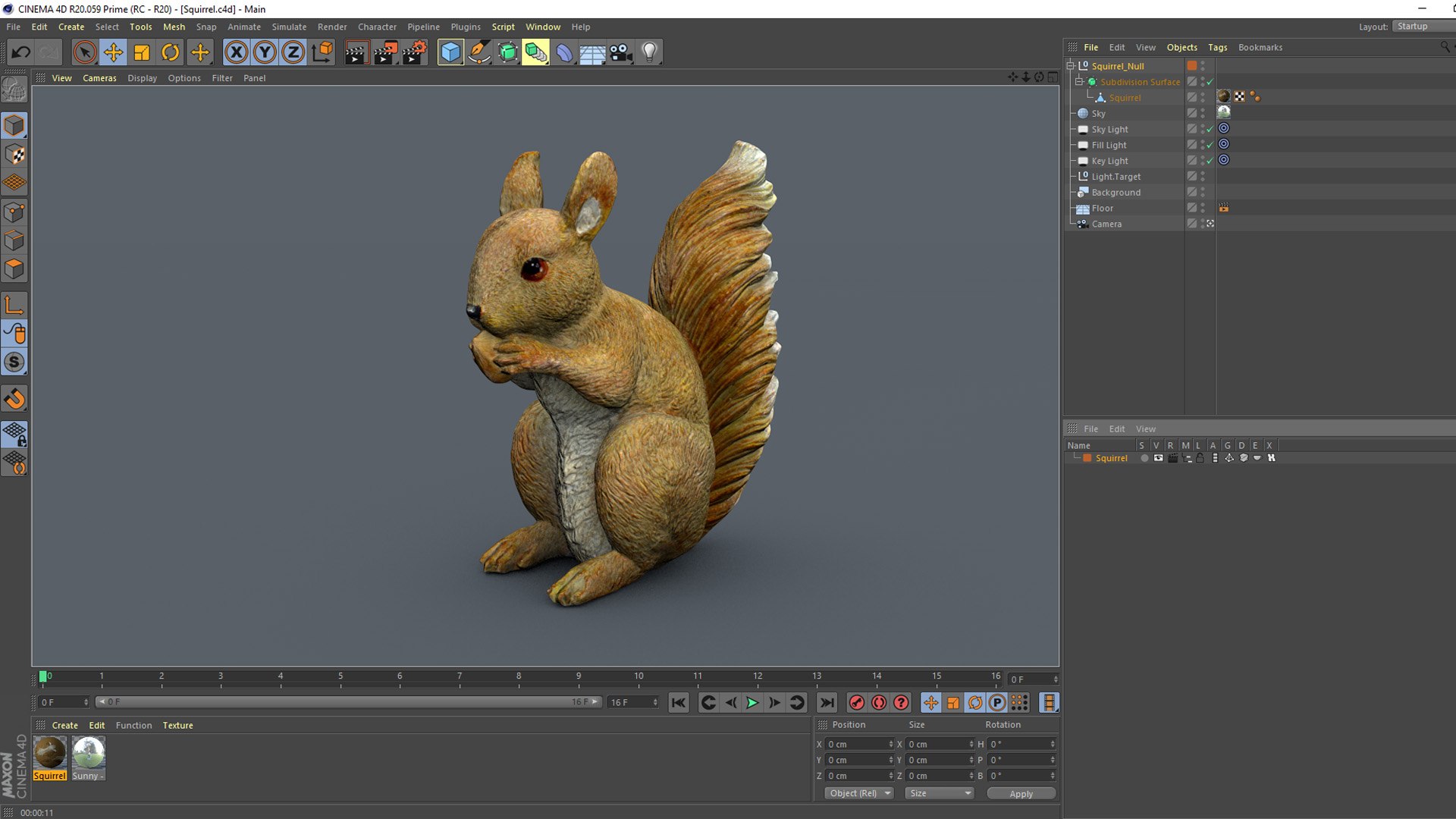Click the Squirrel_Null orange layer color swatch

pyautogui.click(x=1192, y=66)
